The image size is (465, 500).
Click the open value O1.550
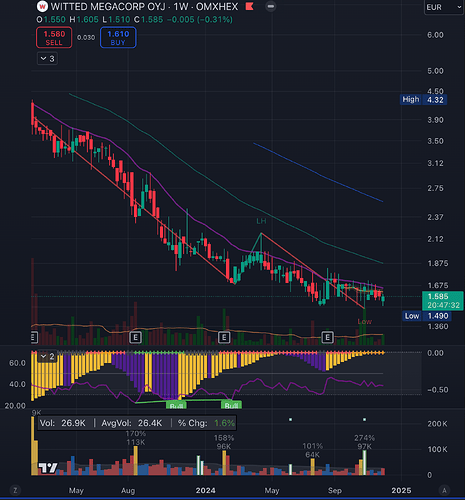(x=51, y=20)
